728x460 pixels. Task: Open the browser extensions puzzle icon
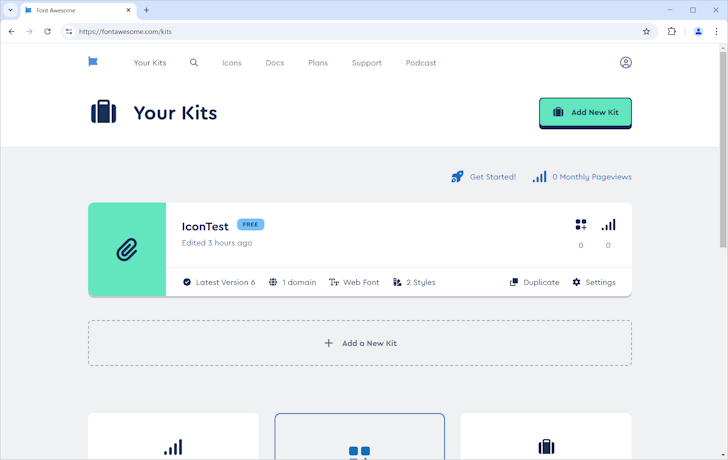click(x=672, y=31)
